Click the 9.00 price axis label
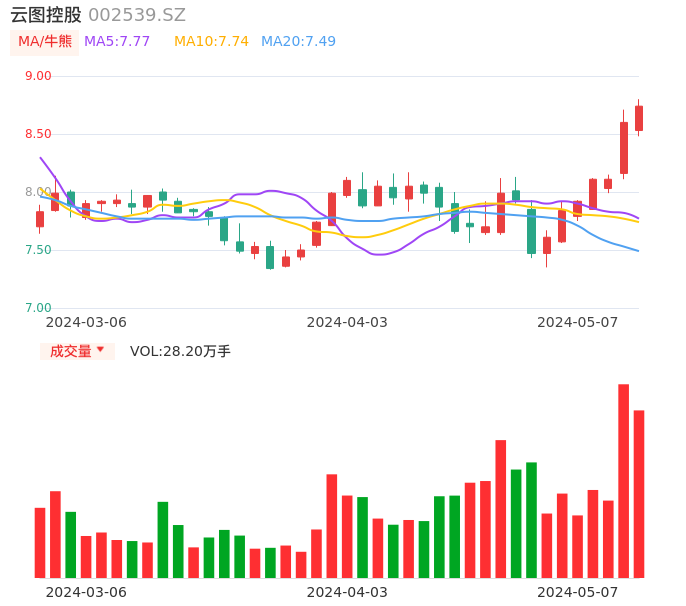Image resolution: width=686 pixels, height=606 pixels. pyautogui.click(x=38, y=76)
